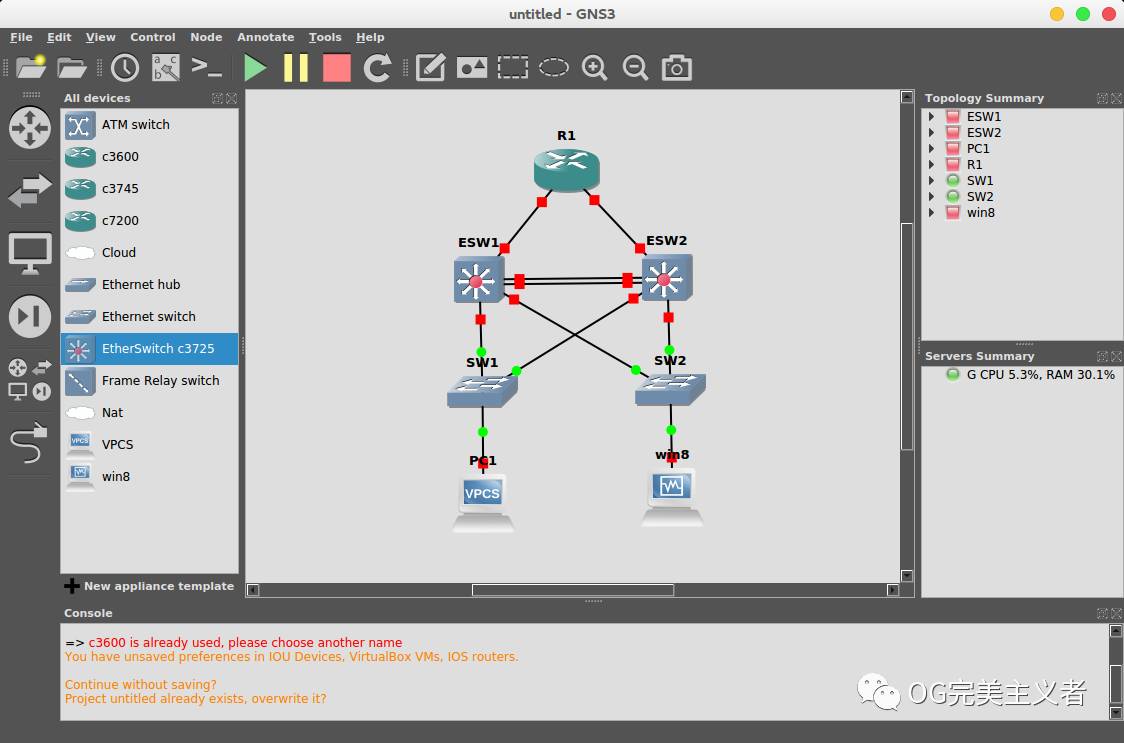Select VPCS in device list
This screenshot has height=743, width=1124.
click(149, 445)
